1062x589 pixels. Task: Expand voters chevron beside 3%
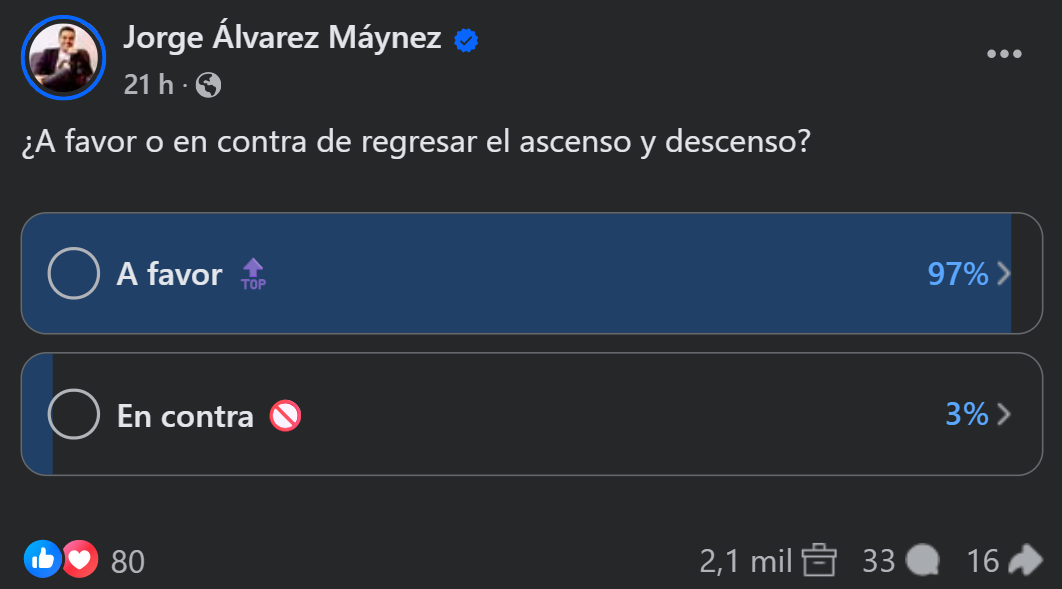pyautogui.click(x=1004, y=414)
